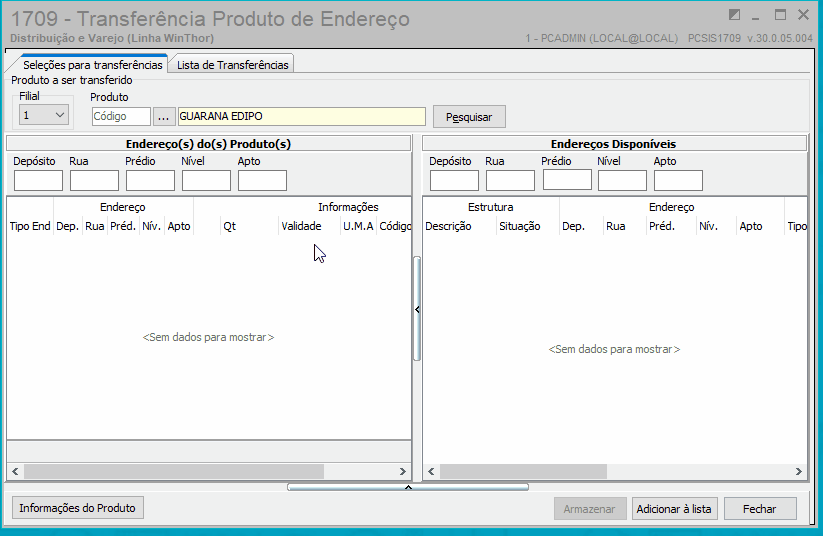Click Rua field under Endereço(s) do(s) Produto(s)
823x536 pixels.
pyautogui.click(x=94, y=181)
